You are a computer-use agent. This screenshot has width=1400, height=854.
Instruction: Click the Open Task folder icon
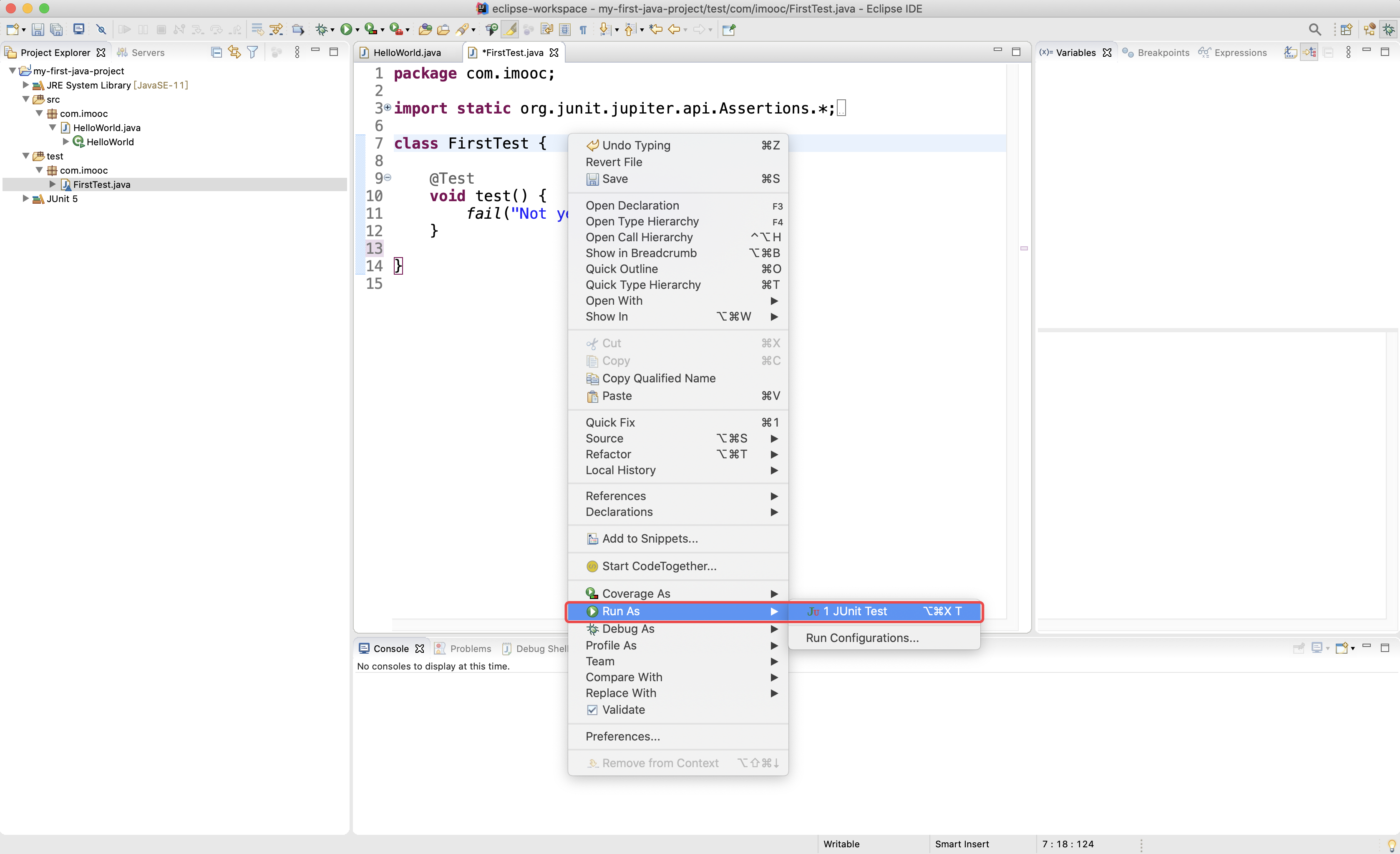443,30
